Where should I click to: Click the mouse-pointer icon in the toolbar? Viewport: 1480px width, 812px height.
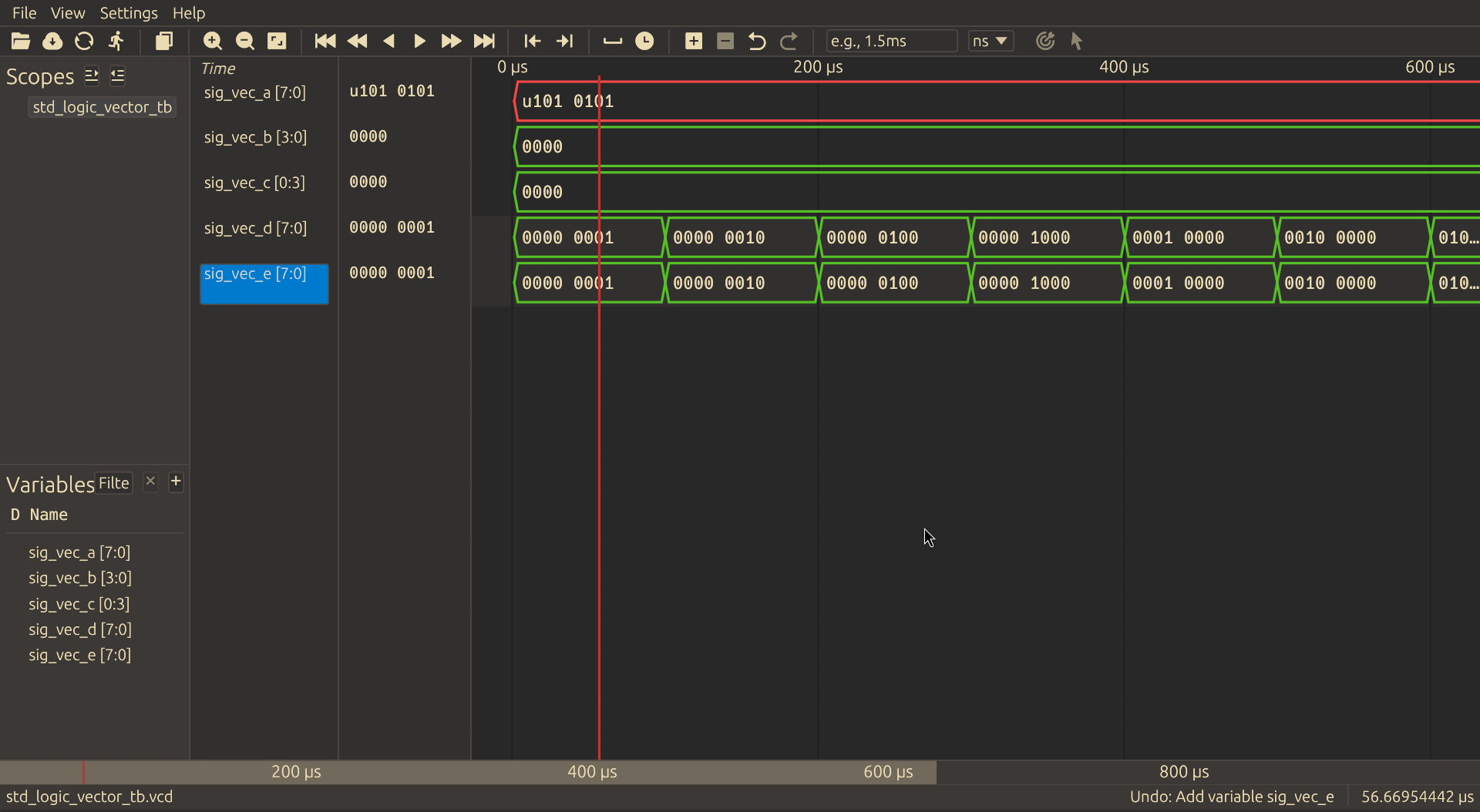point(1077,41)
